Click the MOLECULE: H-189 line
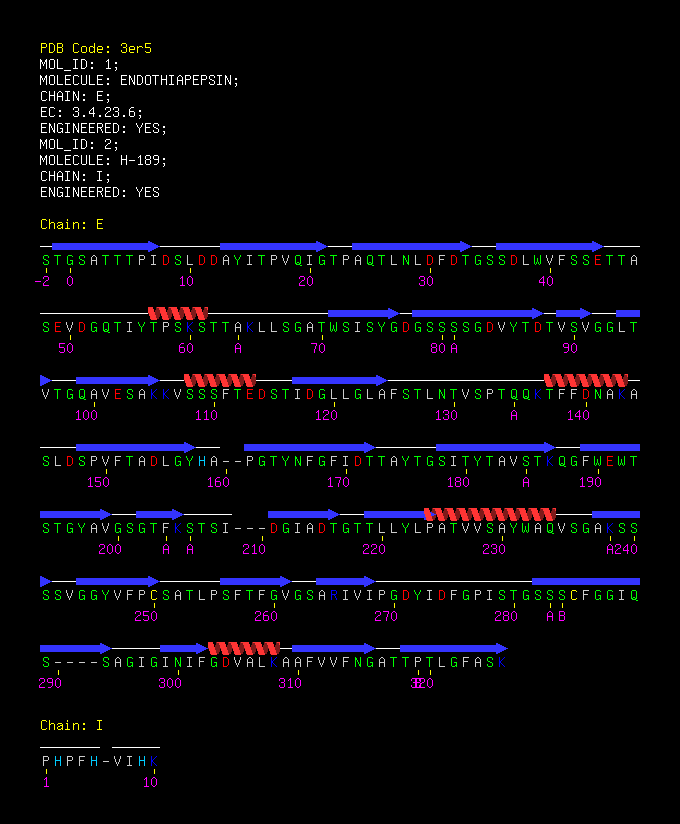680x824 pixels. click(104, 160)
